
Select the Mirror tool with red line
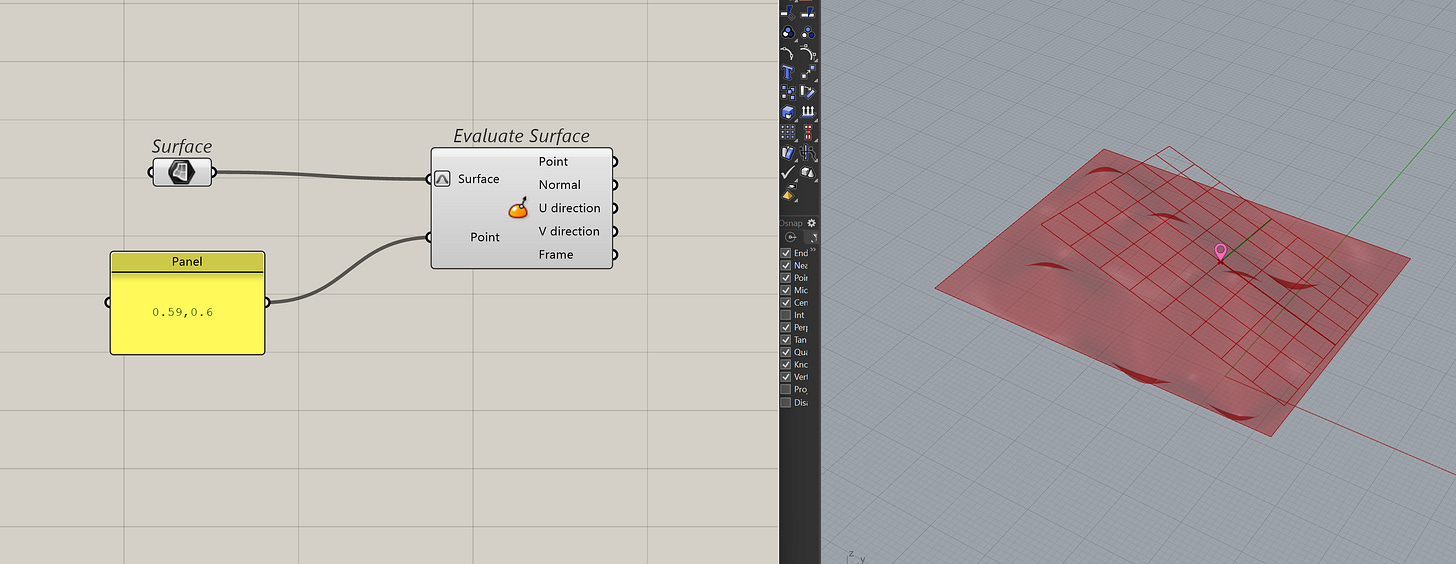click(807, 130)
